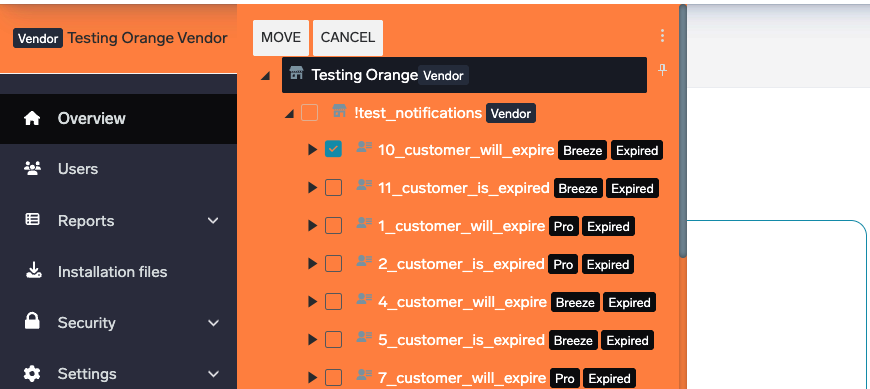870x389 pixels.
Task: Uncheck the 10_customer_will_expire checkbox
Action: 333,149
